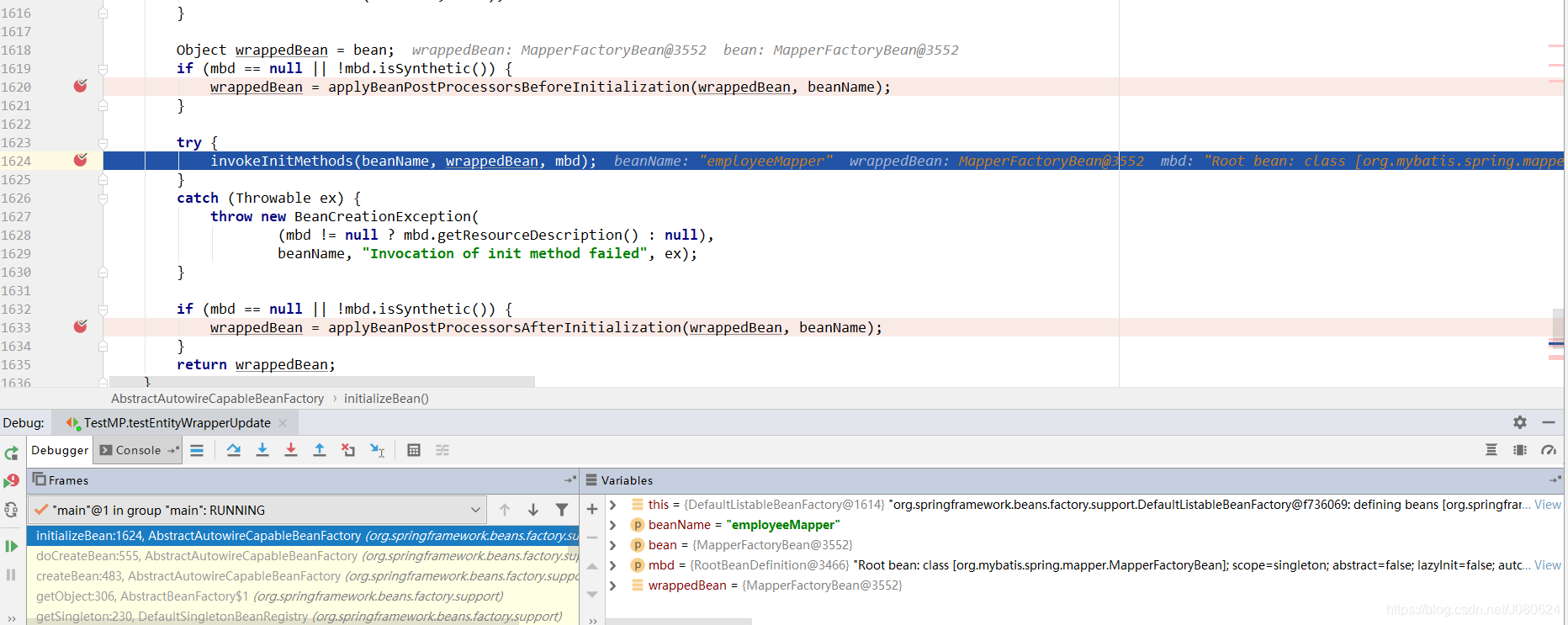Click View link for the 'this' variable

[1548, 505]
